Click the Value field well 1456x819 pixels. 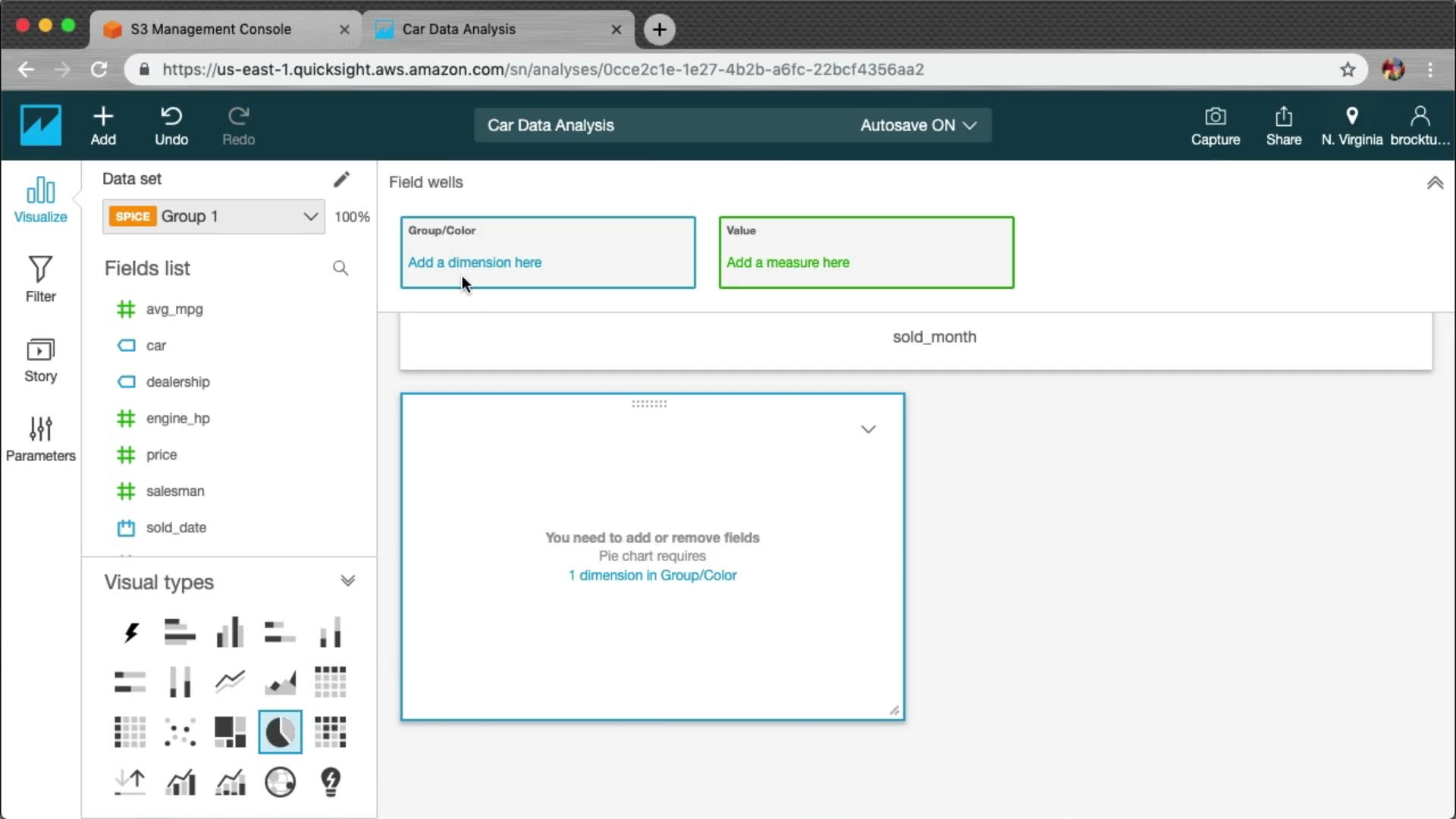point(866,253)
